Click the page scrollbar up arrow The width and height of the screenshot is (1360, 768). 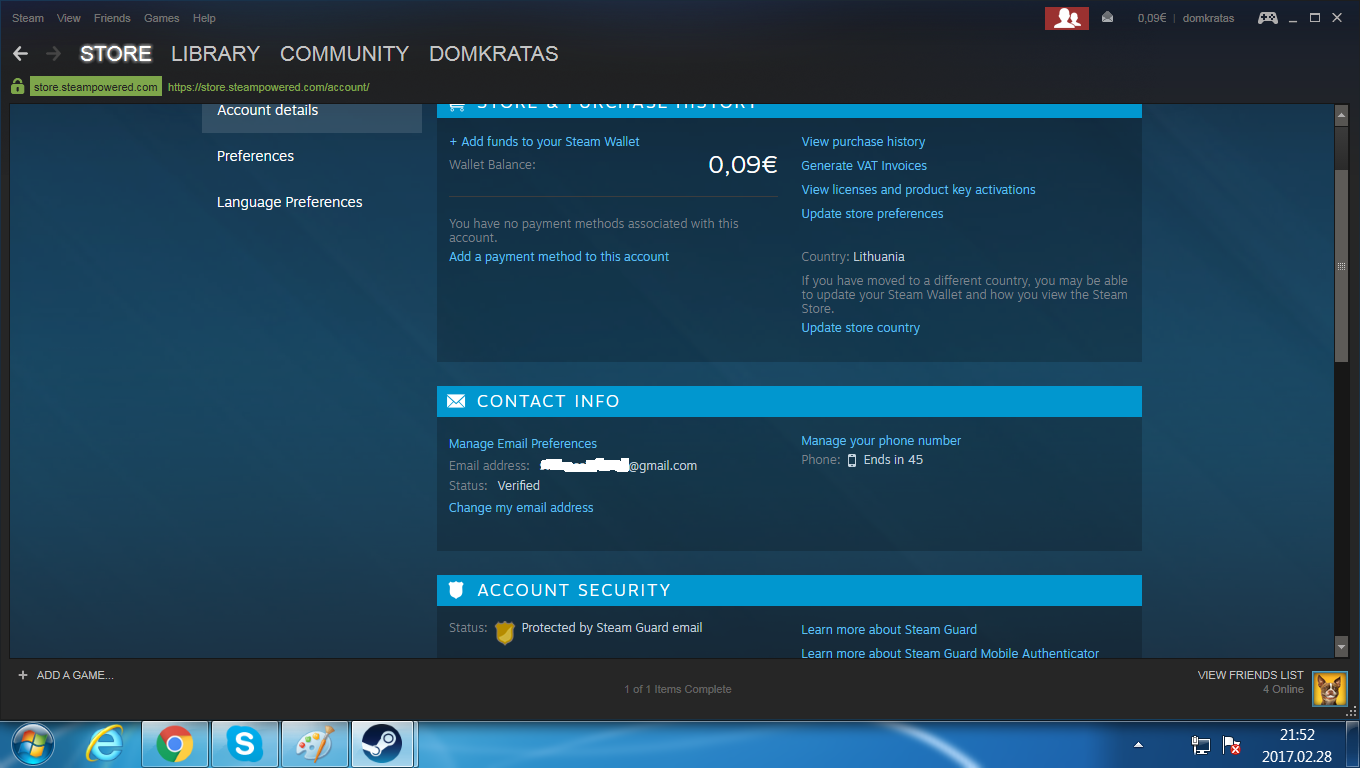point(1342,114)
